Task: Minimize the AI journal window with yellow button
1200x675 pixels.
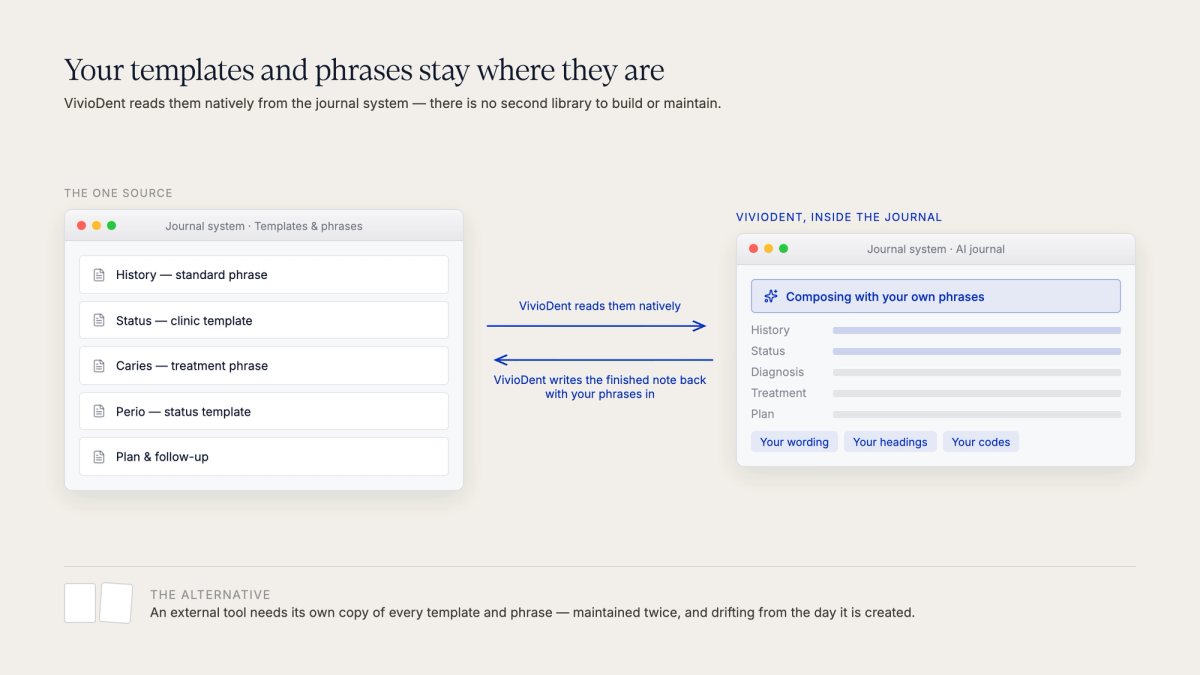Action: (x=769, y=249)
